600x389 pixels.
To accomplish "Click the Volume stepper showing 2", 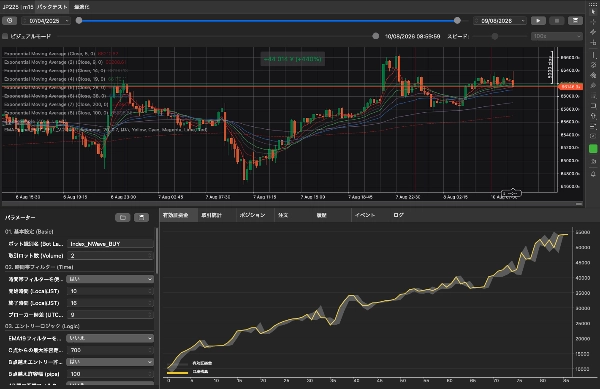I will (110, 256).
